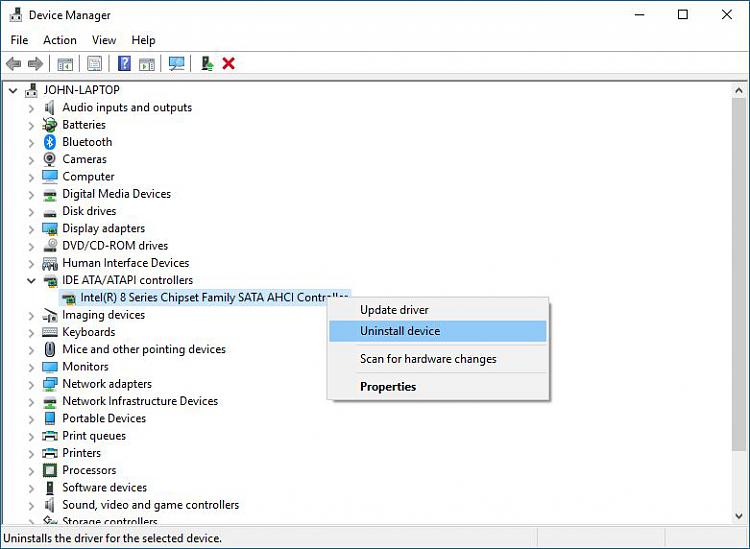The image size is (750, 549).
Task: Expand the Digital Media Devices node
Action: point(31,195)
